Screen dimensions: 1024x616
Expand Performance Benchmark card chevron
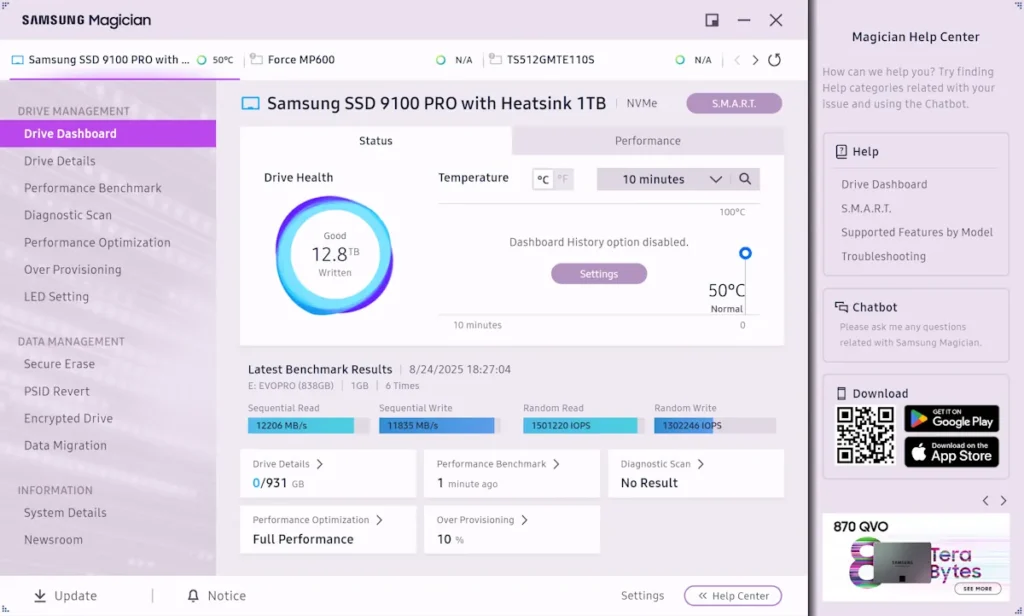pos(556,464)
